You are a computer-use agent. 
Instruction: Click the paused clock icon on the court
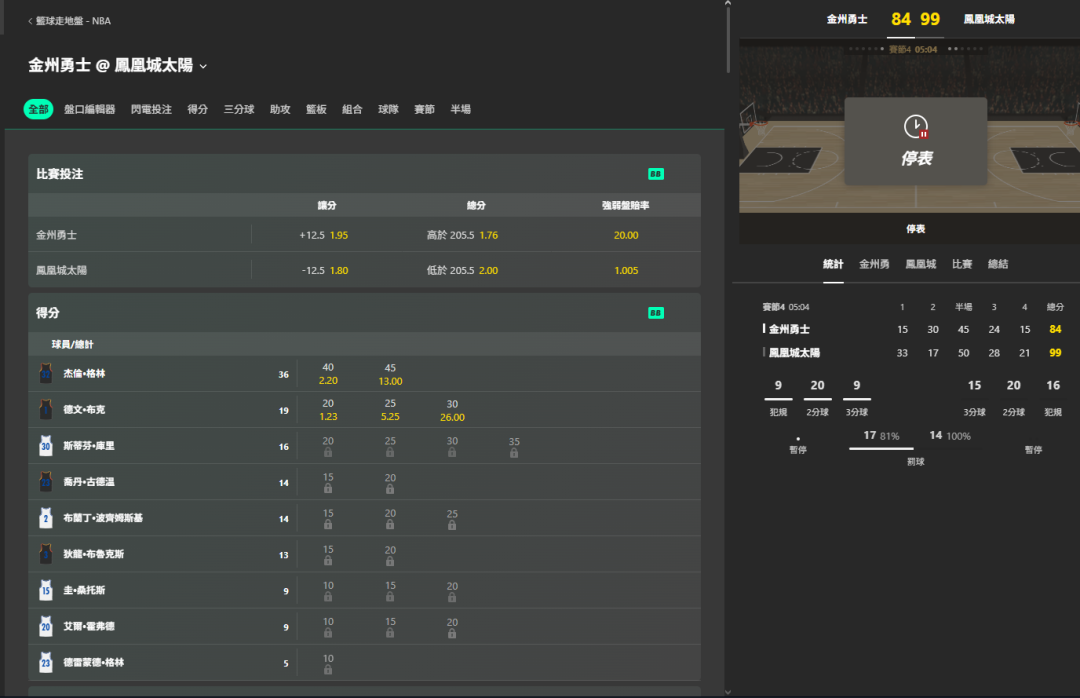click(x=916, y=127)
